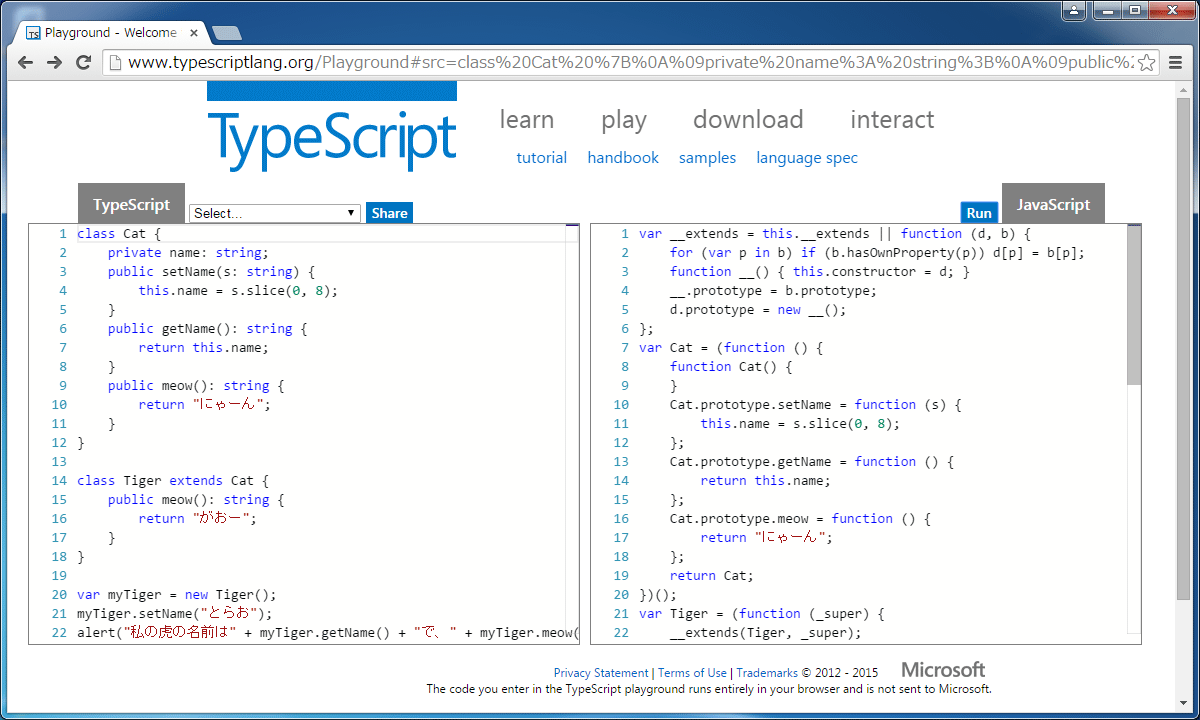This screenshot has width=1200, height=720.
Task: Open the play menu item
Action: 623,119
